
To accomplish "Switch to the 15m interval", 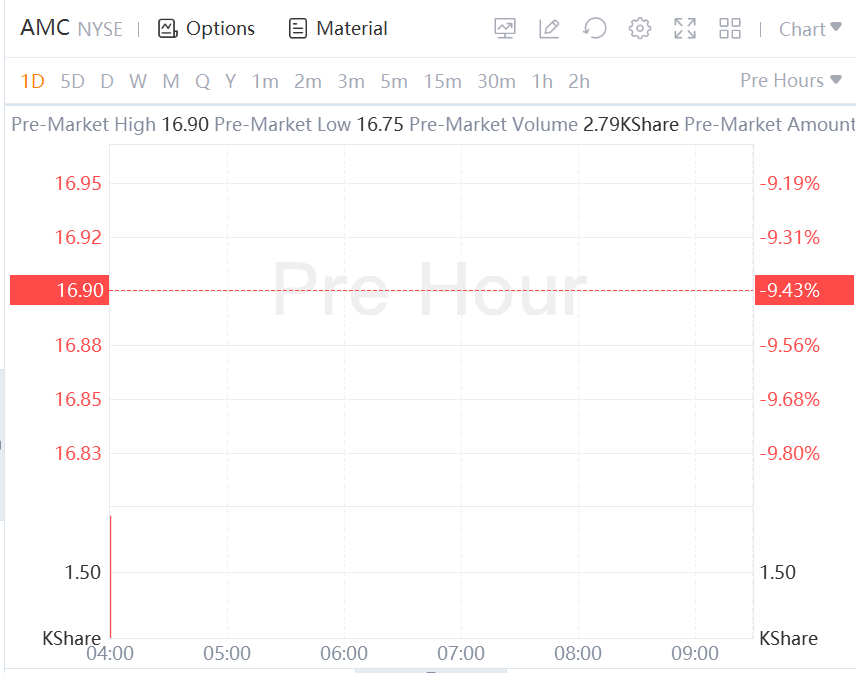I will click(442, 81).
